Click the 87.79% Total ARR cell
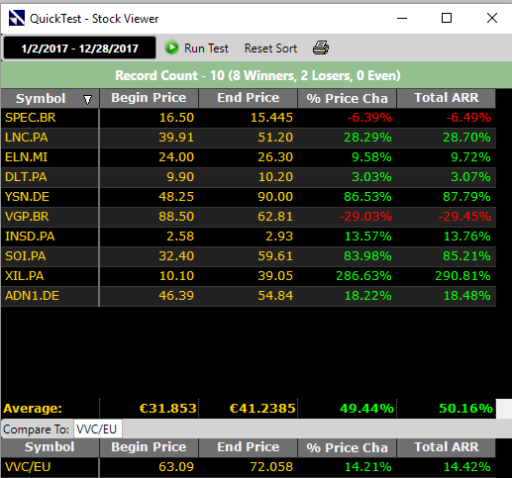Image resolution: width=512 pixels, height=478 pixels. tap(467, 197)
